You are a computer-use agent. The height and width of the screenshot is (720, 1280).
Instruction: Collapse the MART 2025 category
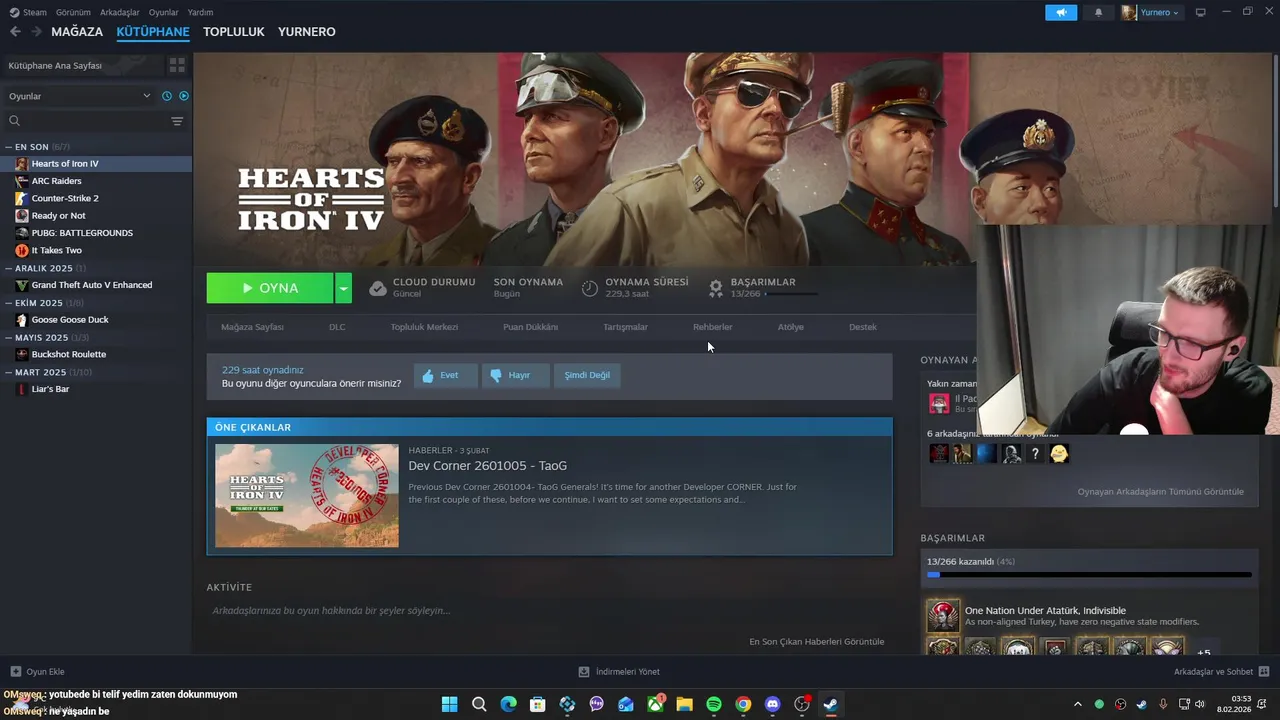(10, 372)
